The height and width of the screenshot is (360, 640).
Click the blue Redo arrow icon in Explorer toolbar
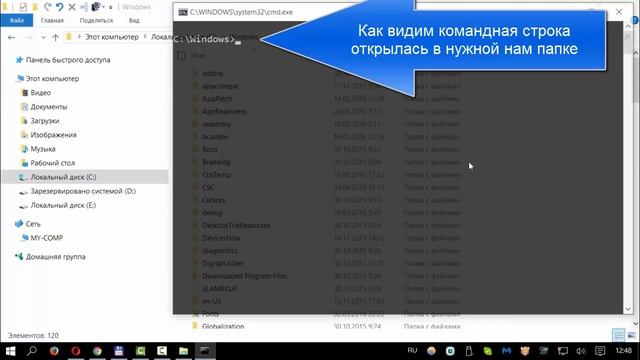click(60, 7)
